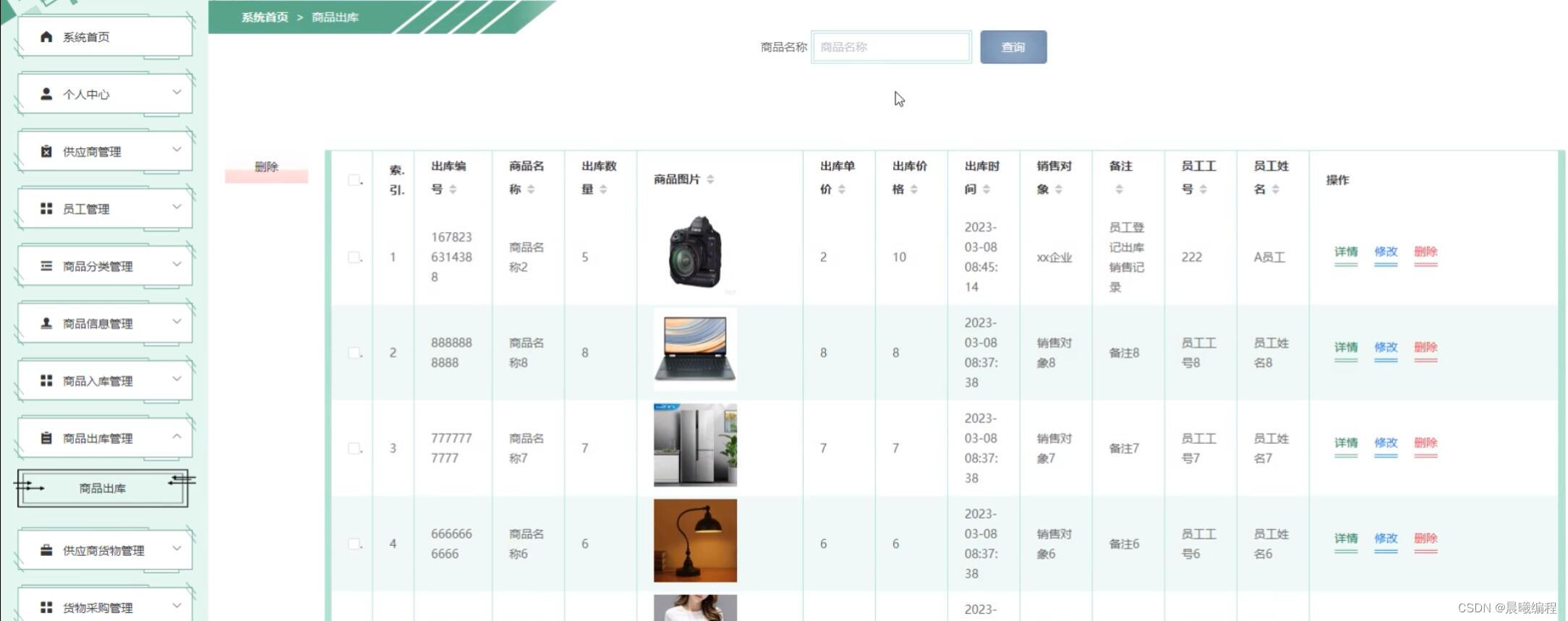Screen dimensions: 1568x621
Task: Check the row 4 checkbox for 商品名称6
Action: click(354, 544)
